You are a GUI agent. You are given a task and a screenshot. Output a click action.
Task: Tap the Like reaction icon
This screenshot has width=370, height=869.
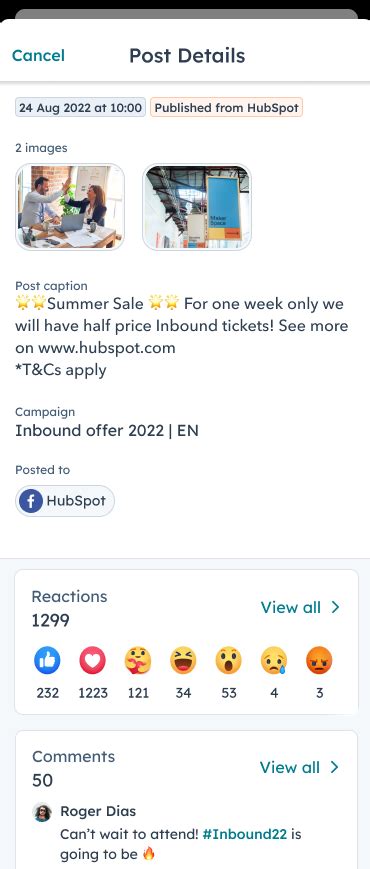(x=48, y=661)
